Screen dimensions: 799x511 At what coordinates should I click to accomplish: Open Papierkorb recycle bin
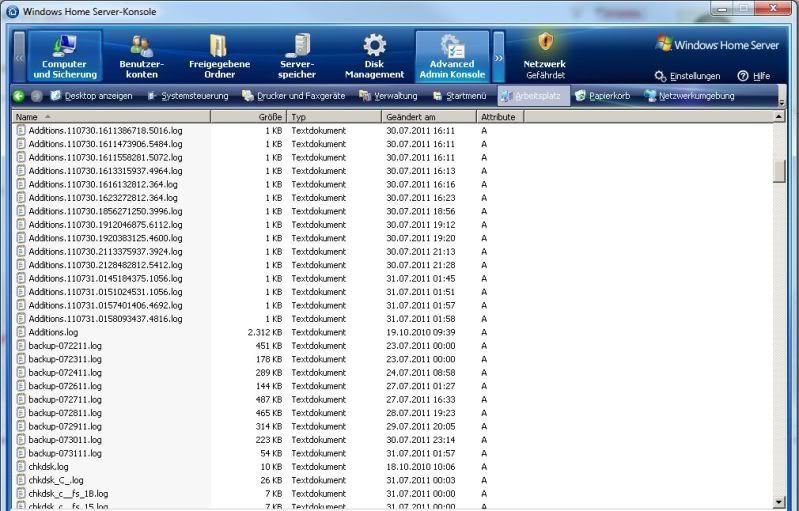pyautogui.click(x=606, y=96)
